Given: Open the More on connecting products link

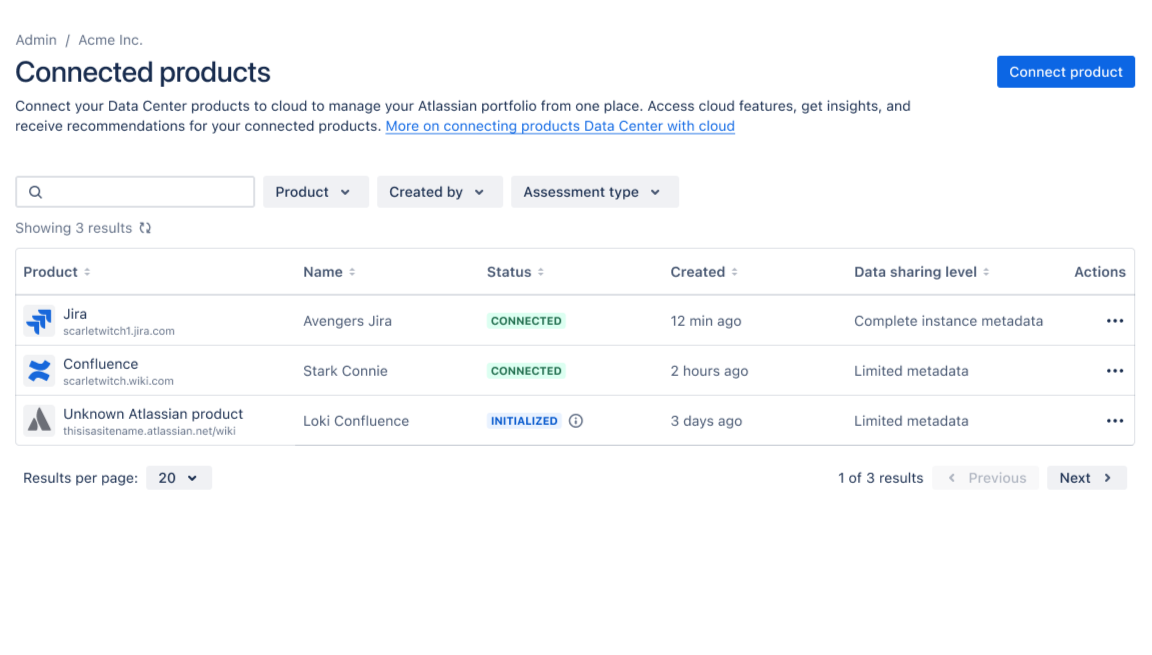Looking at the screenshot, I should coord(560,126).
